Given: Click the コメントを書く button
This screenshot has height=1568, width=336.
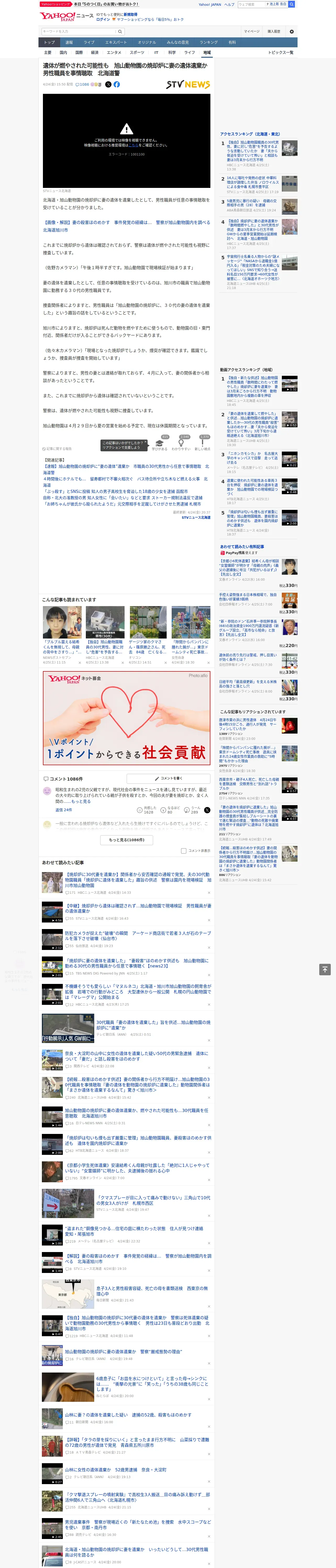Looking at the screenshot, I should point(169,779).
